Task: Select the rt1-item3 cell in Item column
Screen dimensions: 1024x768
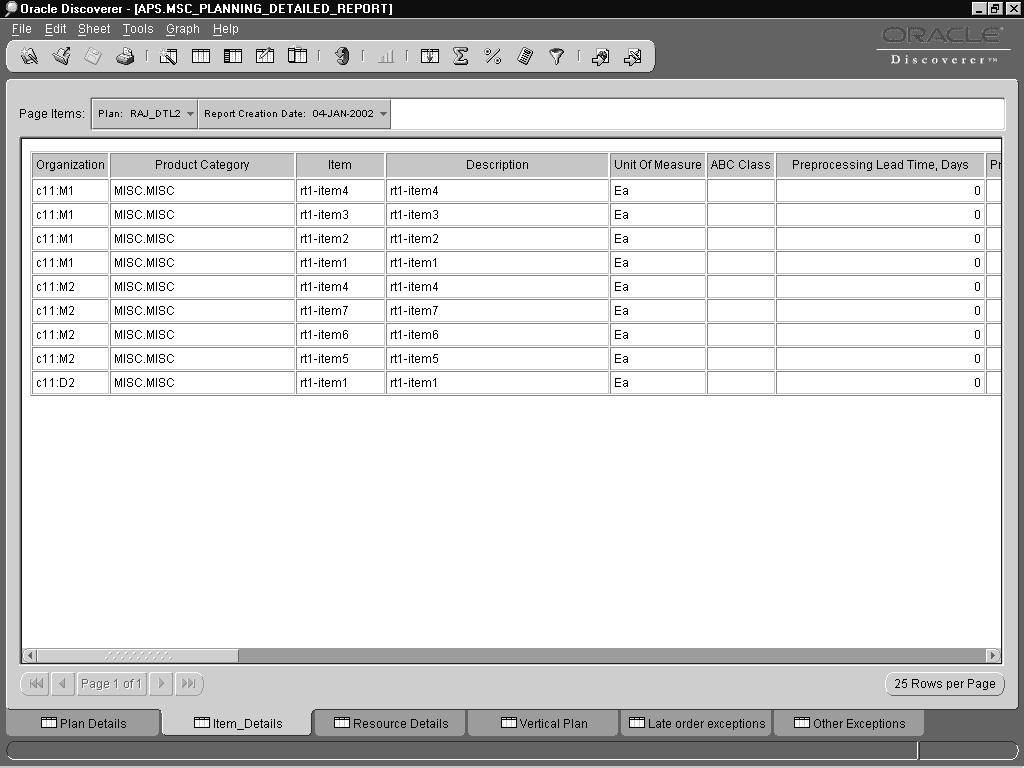Action: [340, 215]
